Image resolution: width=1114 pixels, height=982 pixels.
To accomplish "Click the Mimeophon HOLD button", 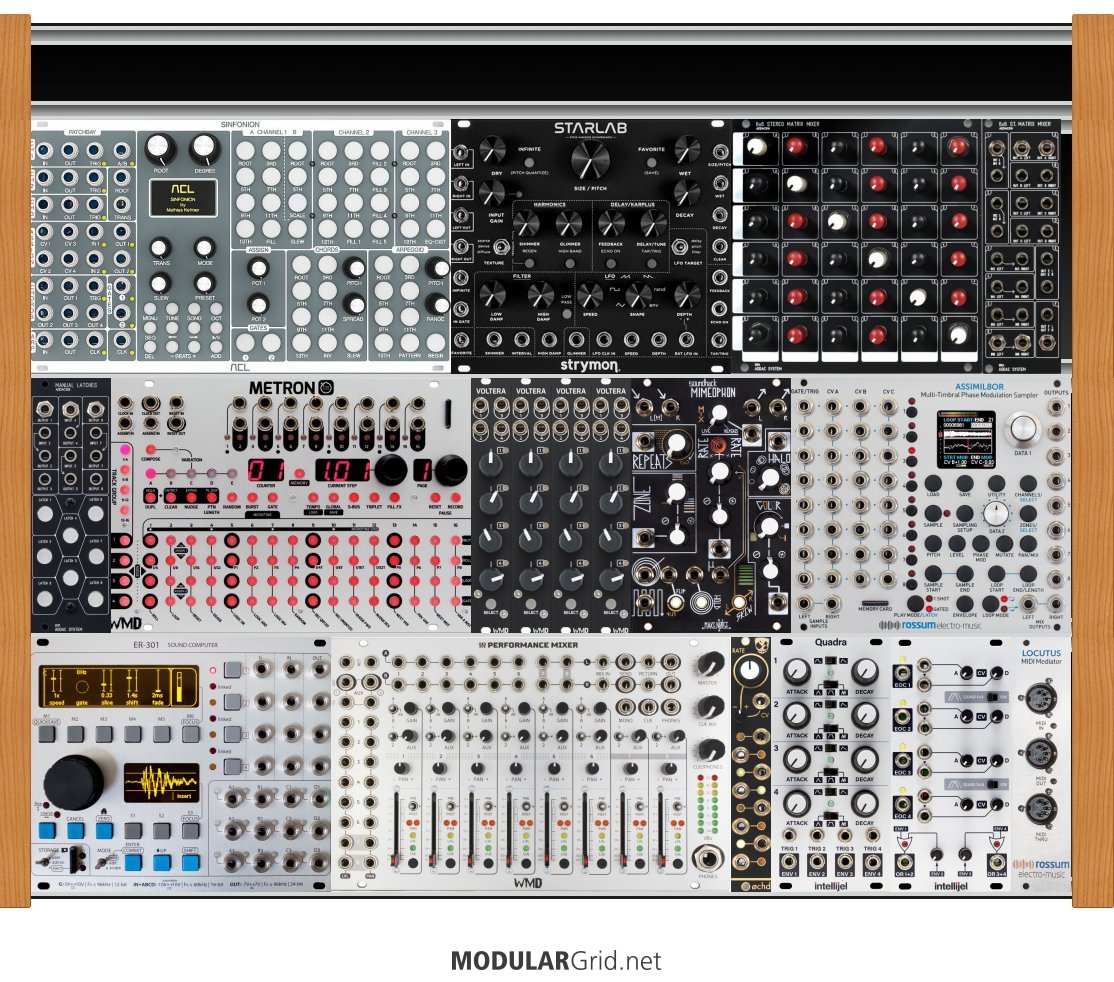I will pos(702,603).
